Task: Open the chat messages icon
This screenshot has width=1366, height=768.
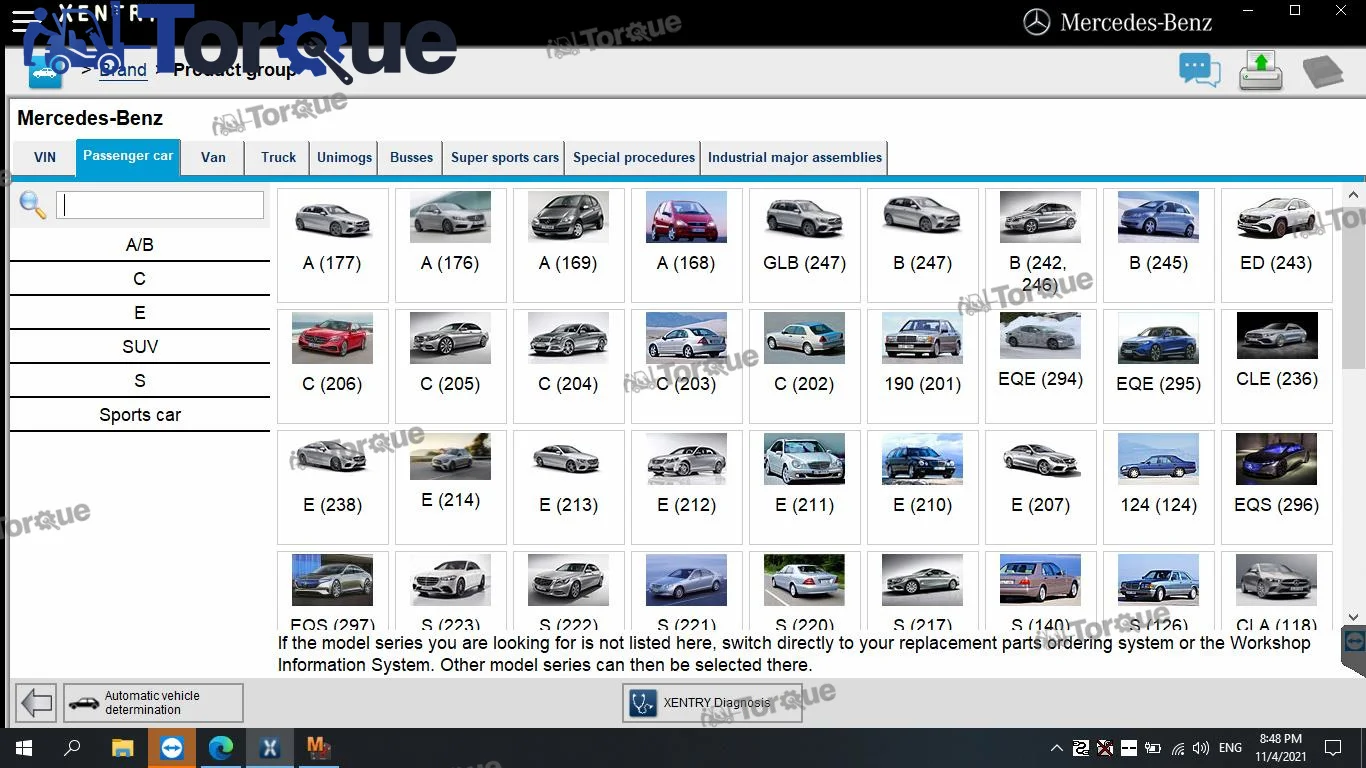Action: pos(1200,70)
